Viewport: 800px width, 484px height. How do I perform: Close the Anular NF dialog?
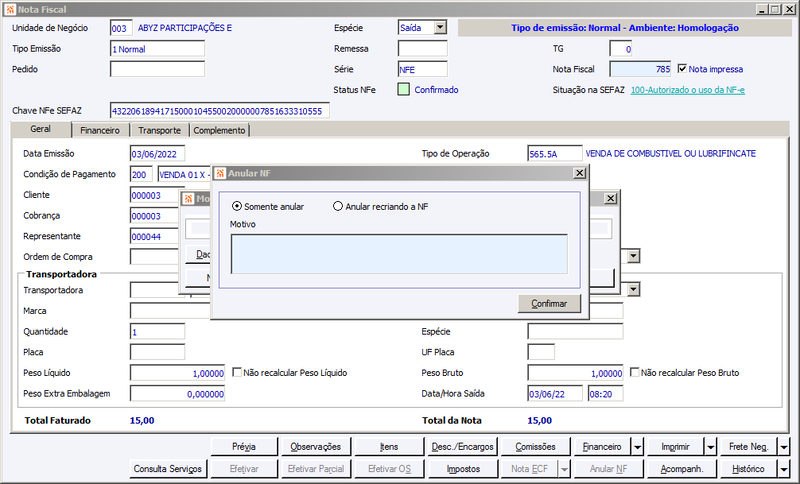pyautogui.click(x=580, y=173)
